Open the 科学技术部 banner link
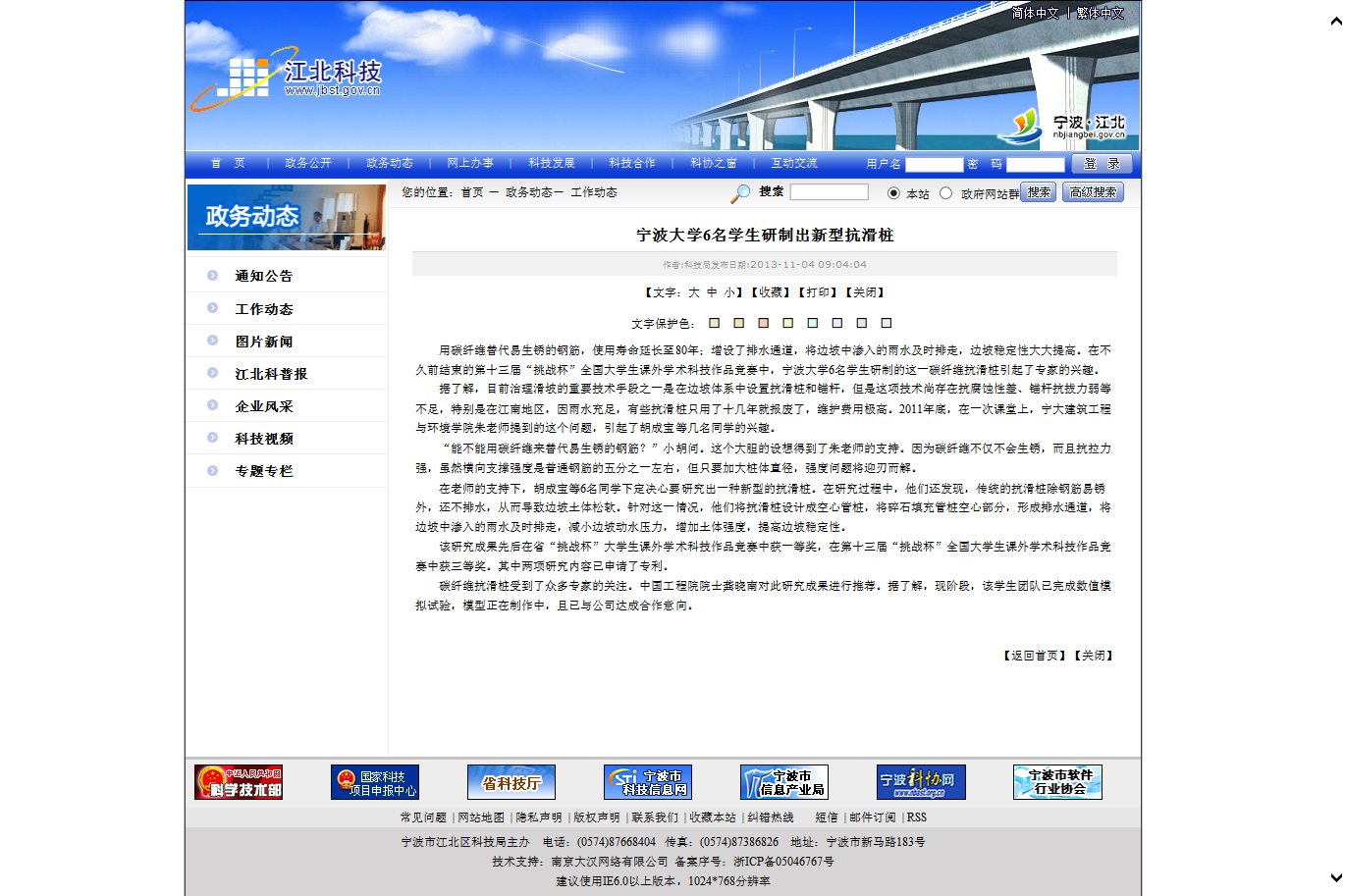 [x=239, y=782]
